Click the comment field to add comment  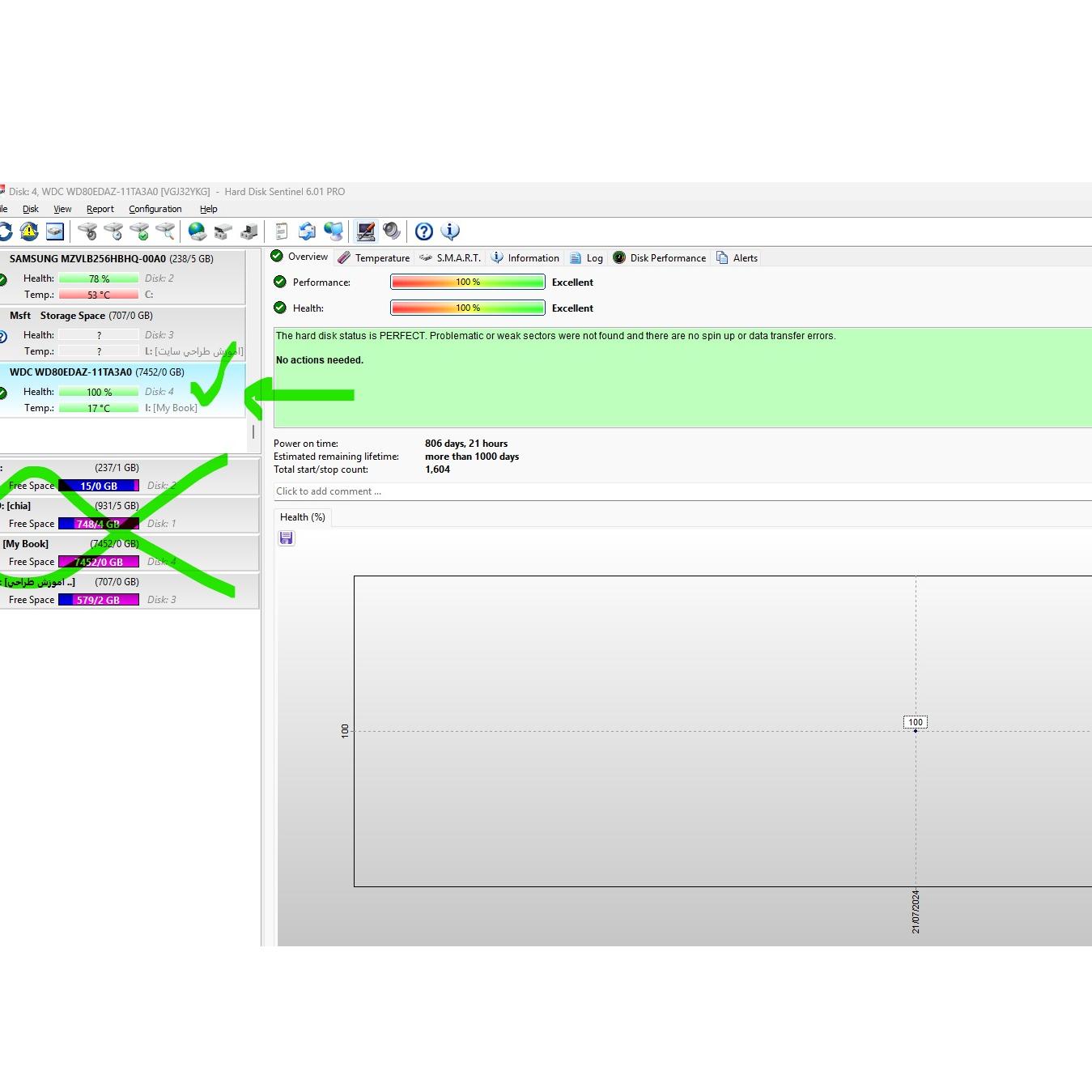680,491
